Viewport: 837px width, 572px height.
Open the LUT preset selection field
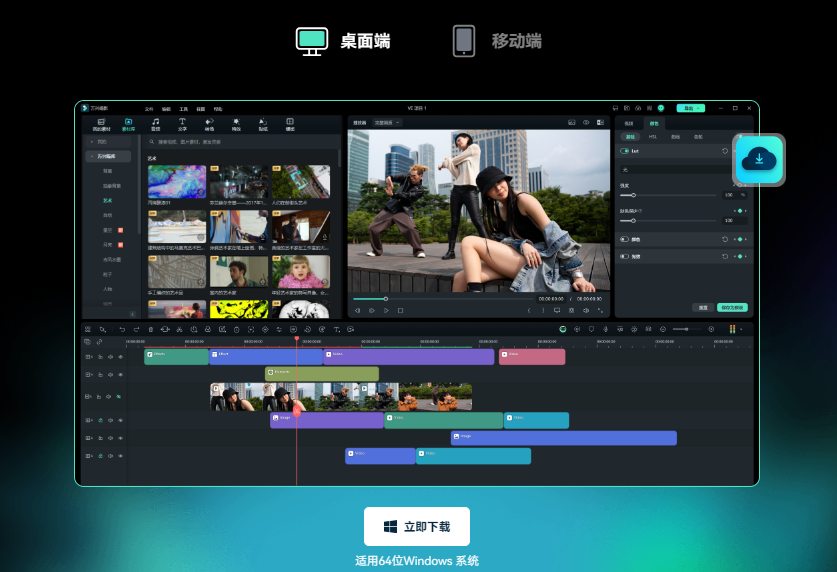[x=677, y=170]
